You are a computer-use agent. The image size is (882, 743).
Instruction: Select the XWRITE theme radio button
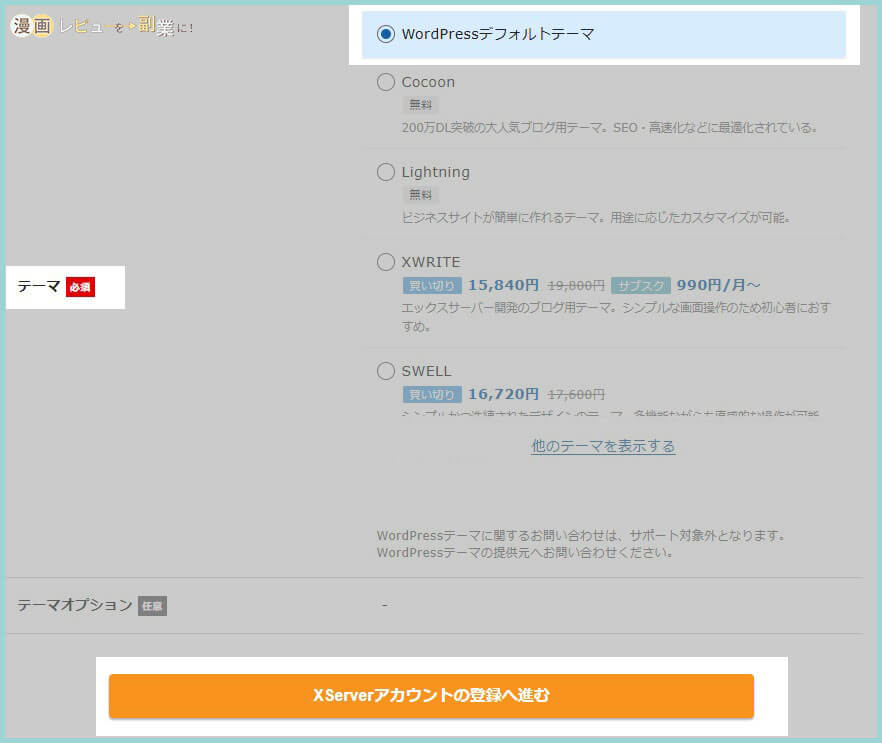pos(386,262)
